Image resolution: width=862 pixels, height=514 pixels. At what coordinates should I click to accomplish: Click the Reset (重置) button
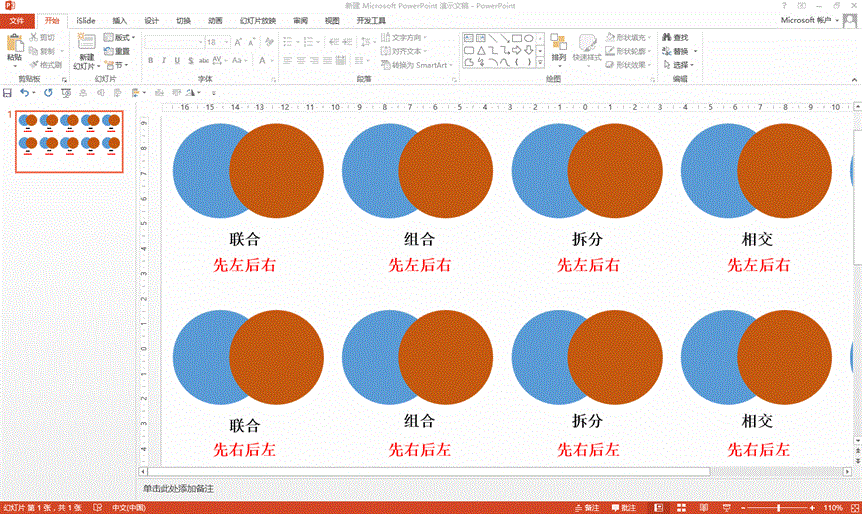pos(117,51)
